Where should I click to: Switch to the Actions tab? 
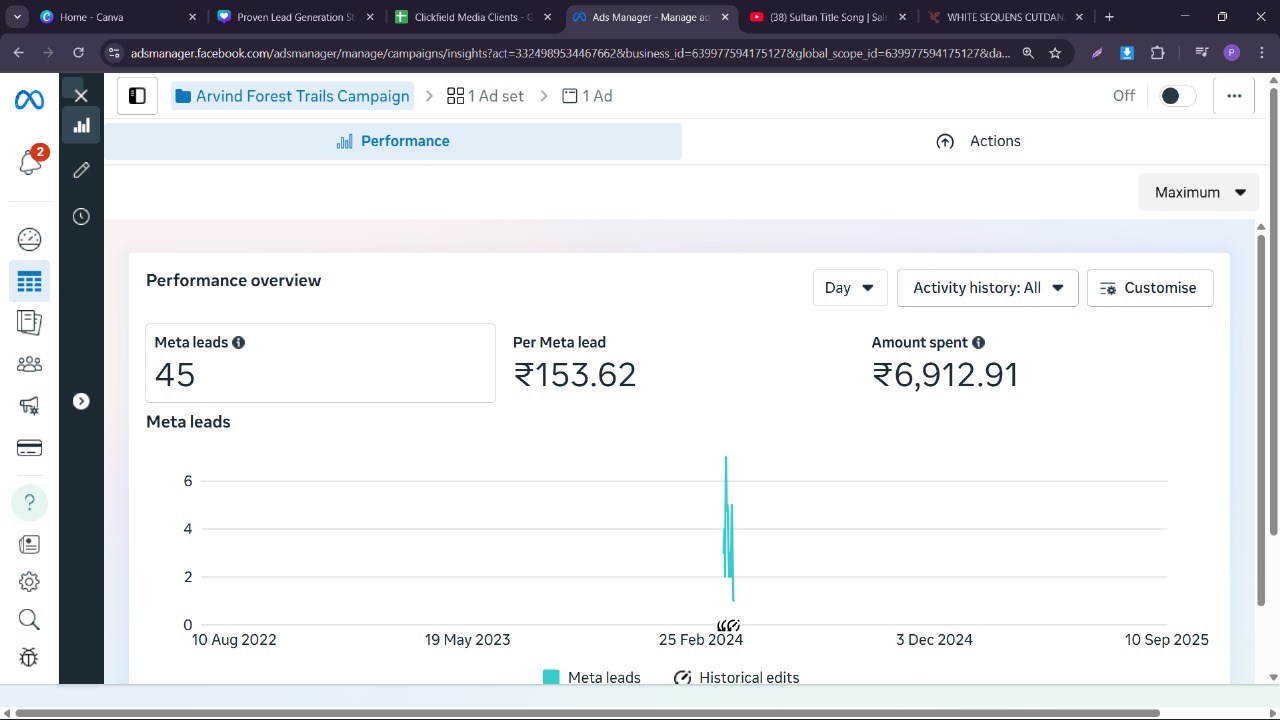pyautogui.click(x=978, y=141)
